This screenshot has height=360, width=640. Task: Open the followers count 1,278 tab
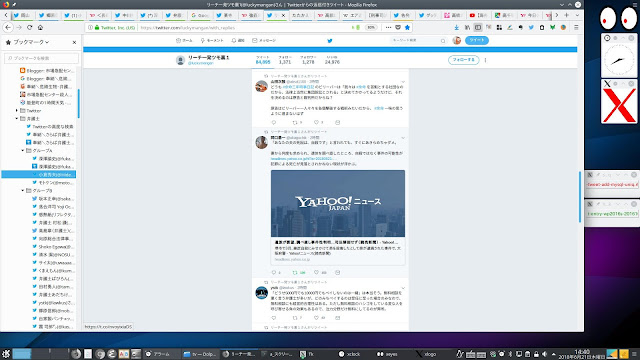click(x=308, y=60)
